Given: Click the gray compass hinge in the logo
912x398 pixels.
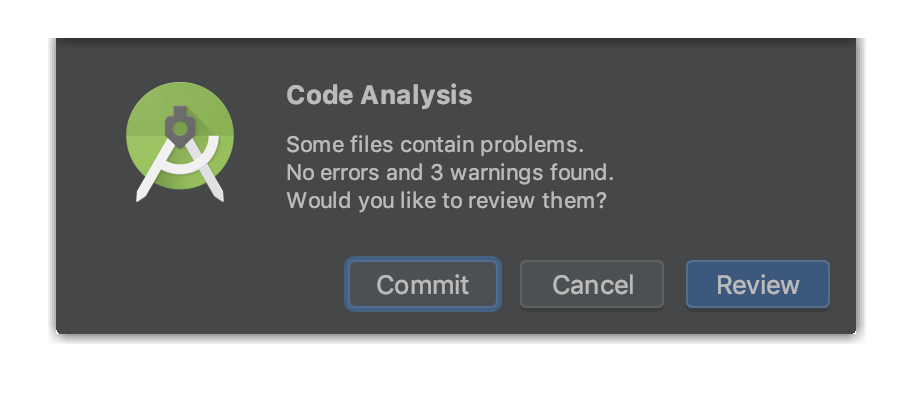Looking at the screenshot, I should point(180,126).
